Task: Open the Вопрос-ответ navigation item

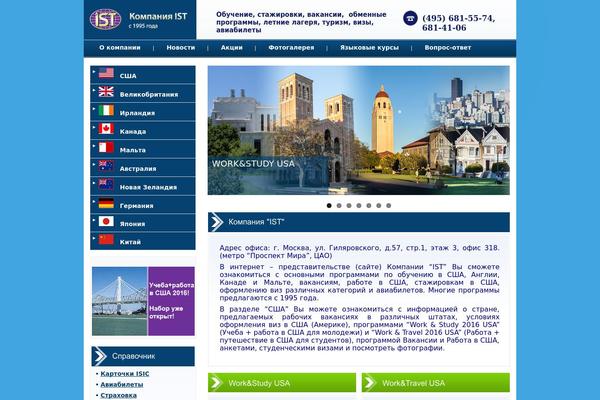Action: coord(448,48)
